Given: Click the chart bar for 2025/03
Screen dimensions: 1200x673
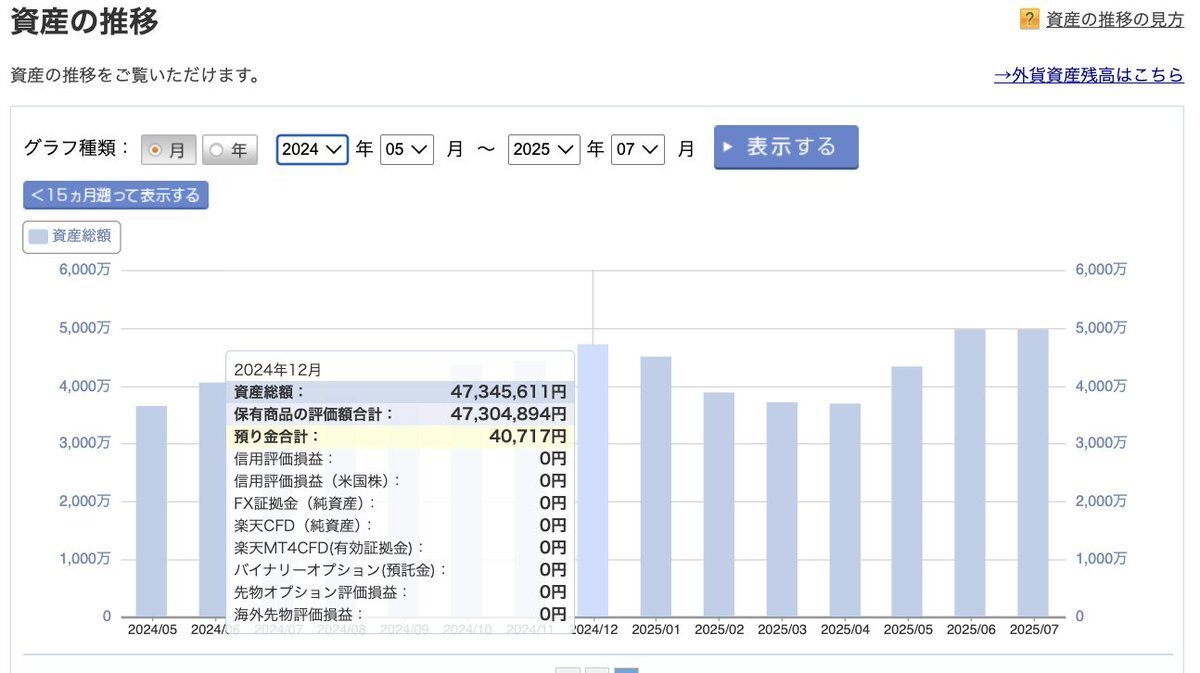Looking at the screenshot, I should pyautogui.click(x=782, y=510).
